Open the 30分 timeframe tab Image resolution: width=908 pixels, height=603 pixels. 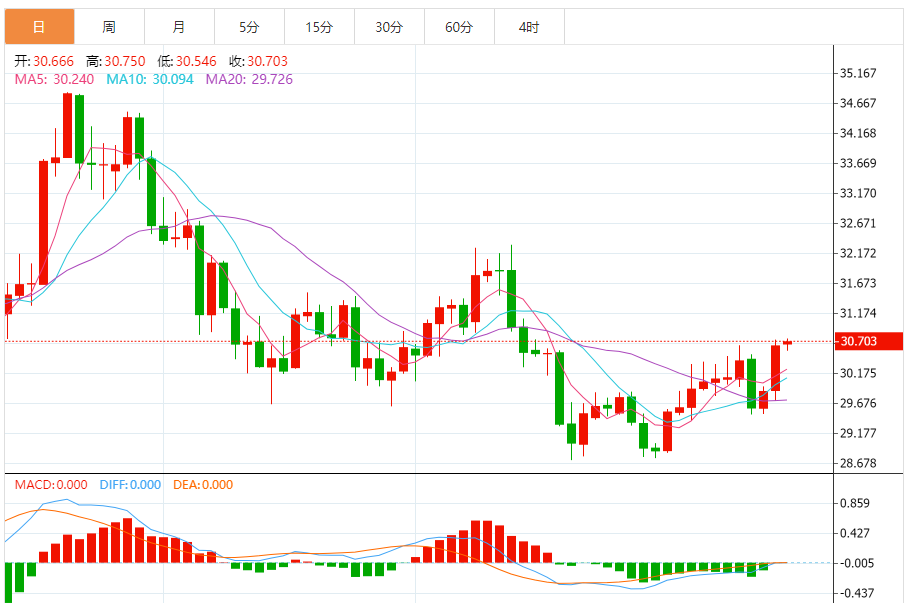[x=390, y=27]
